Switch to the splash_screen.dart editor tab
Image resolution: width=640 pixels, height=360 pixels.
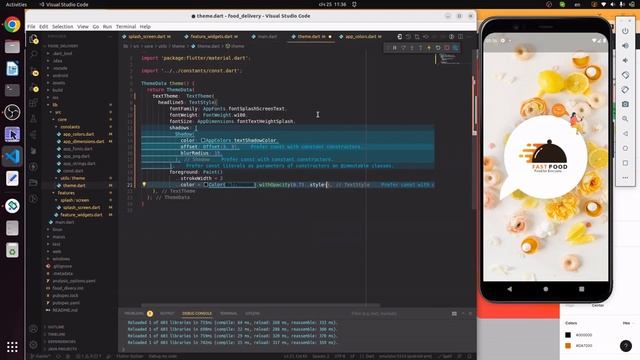click(147, 37)
